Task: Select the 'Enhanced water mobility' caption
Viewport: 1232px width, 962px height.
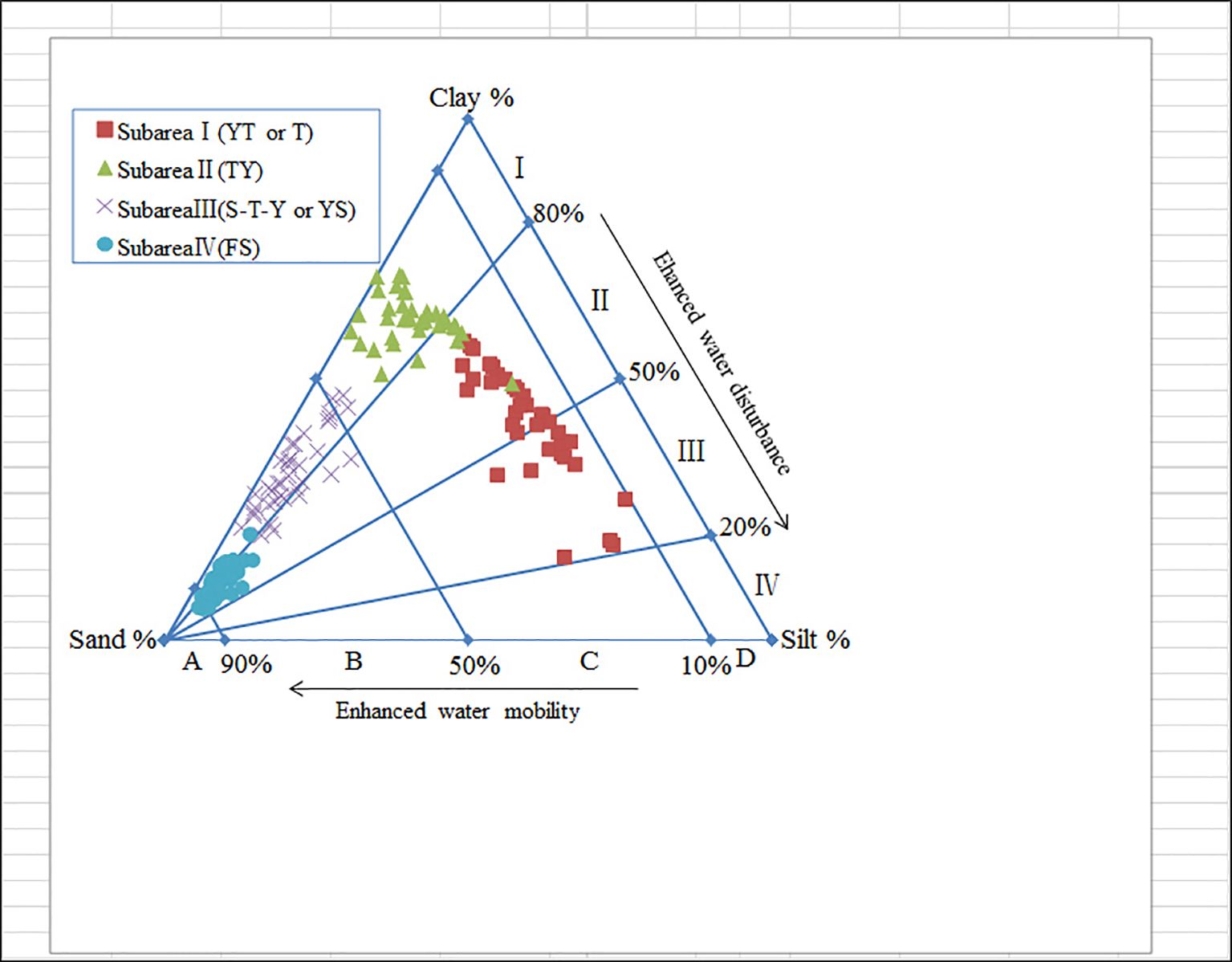Action: (x=457, y=711)
